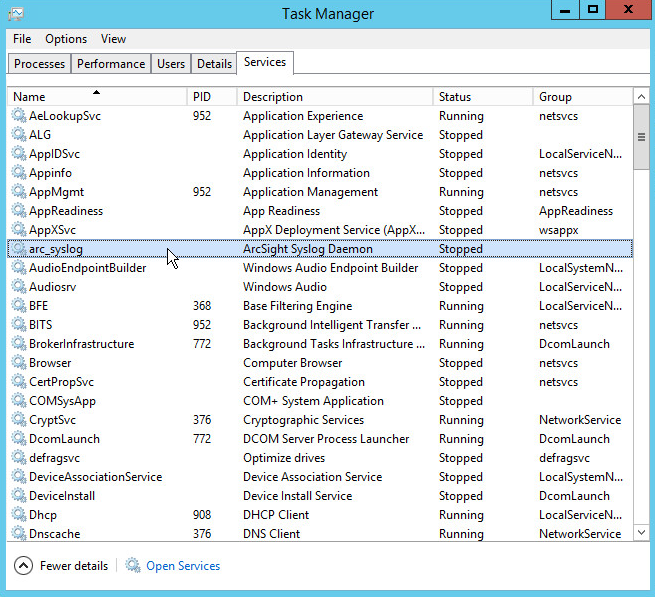655x597 pixels.
Task: Switch to the Processes tab
Action: tap(40, 64)
